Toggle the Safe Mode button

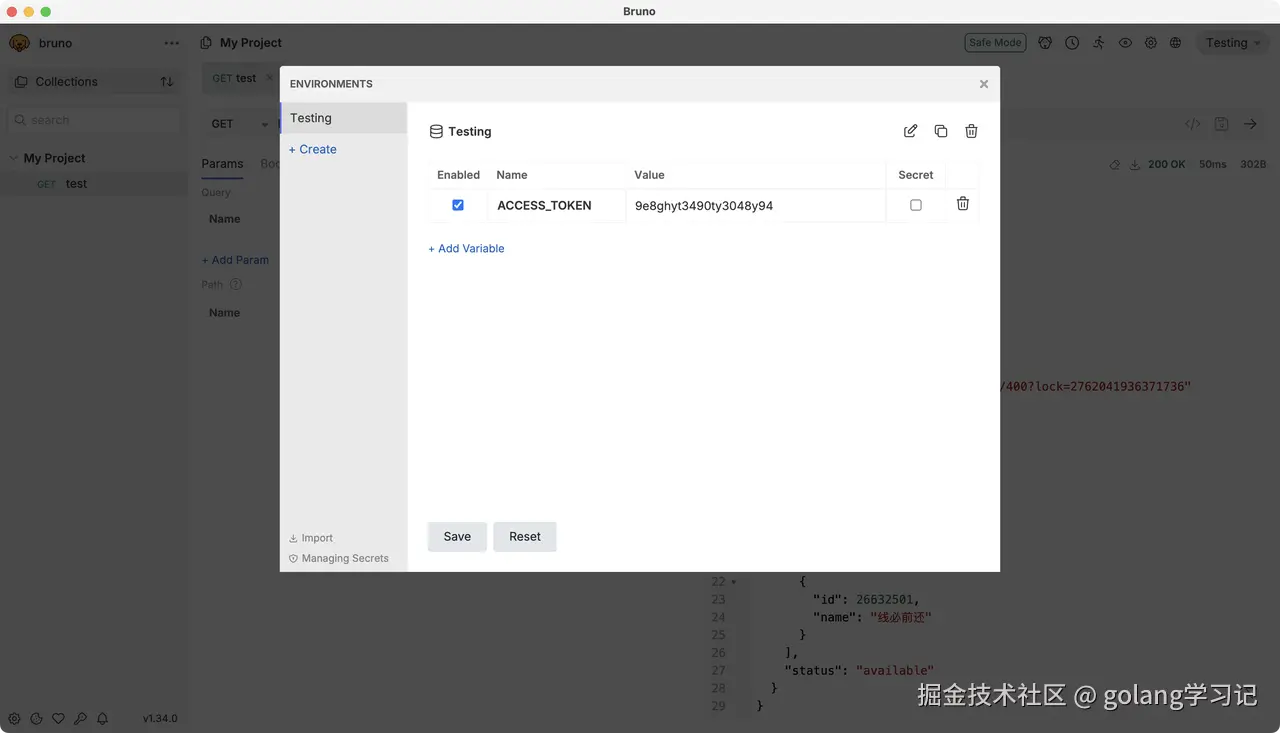(x=995, y=43)
